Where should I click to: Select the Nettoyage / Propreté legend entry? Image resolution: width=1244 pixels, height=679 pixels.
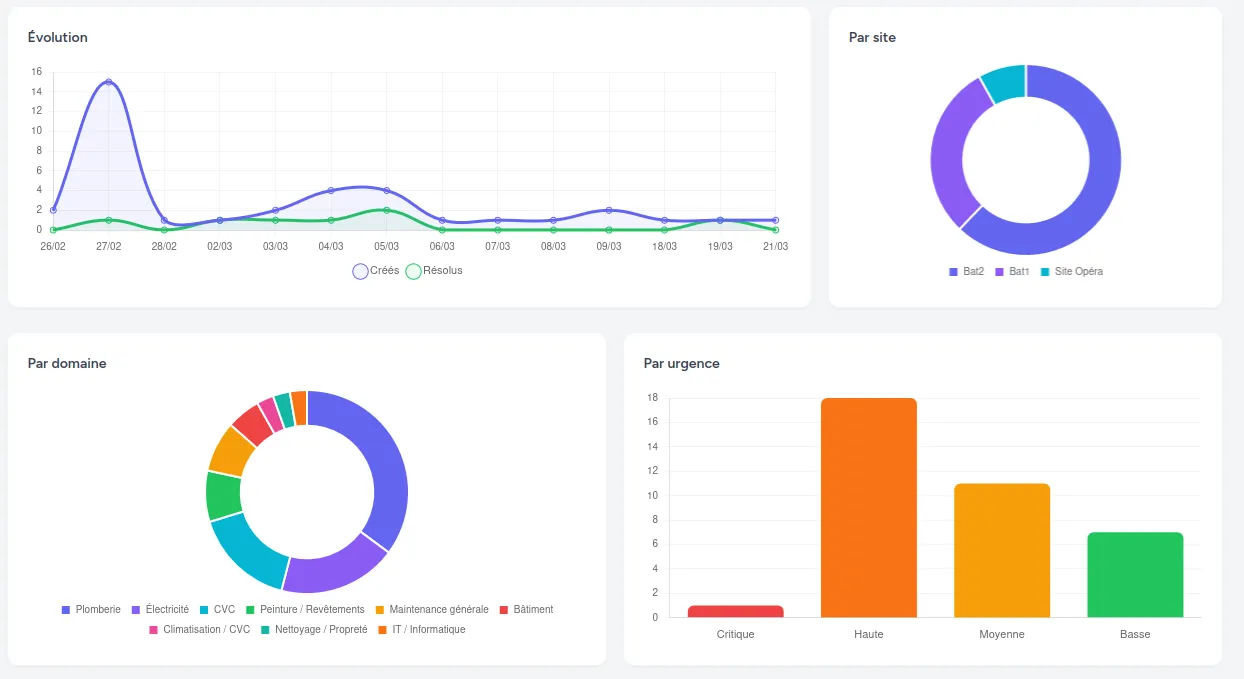266,629
